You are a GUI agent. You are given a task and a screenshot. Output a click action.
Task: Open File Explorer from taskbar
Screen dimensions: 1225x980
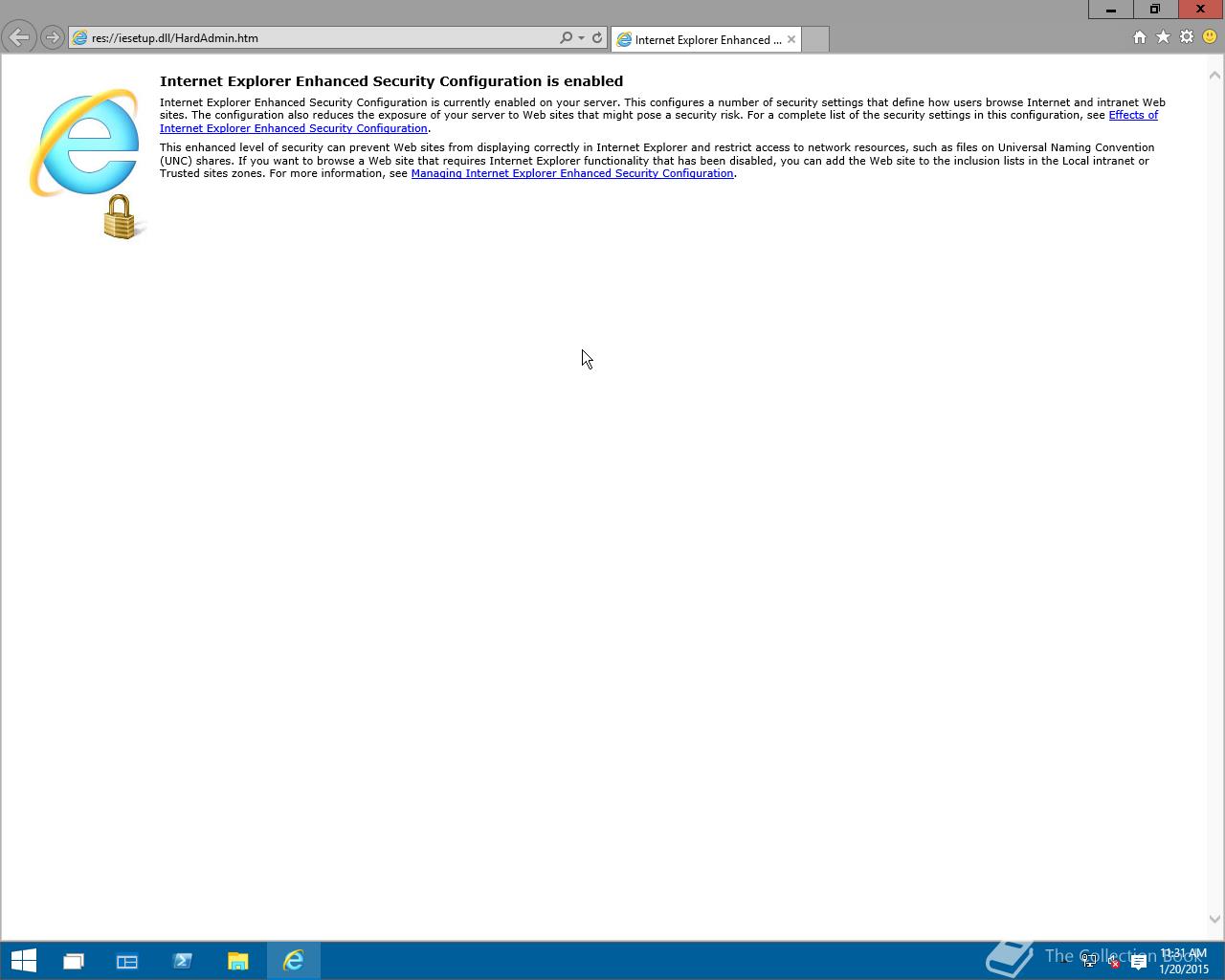click(238, 961)
